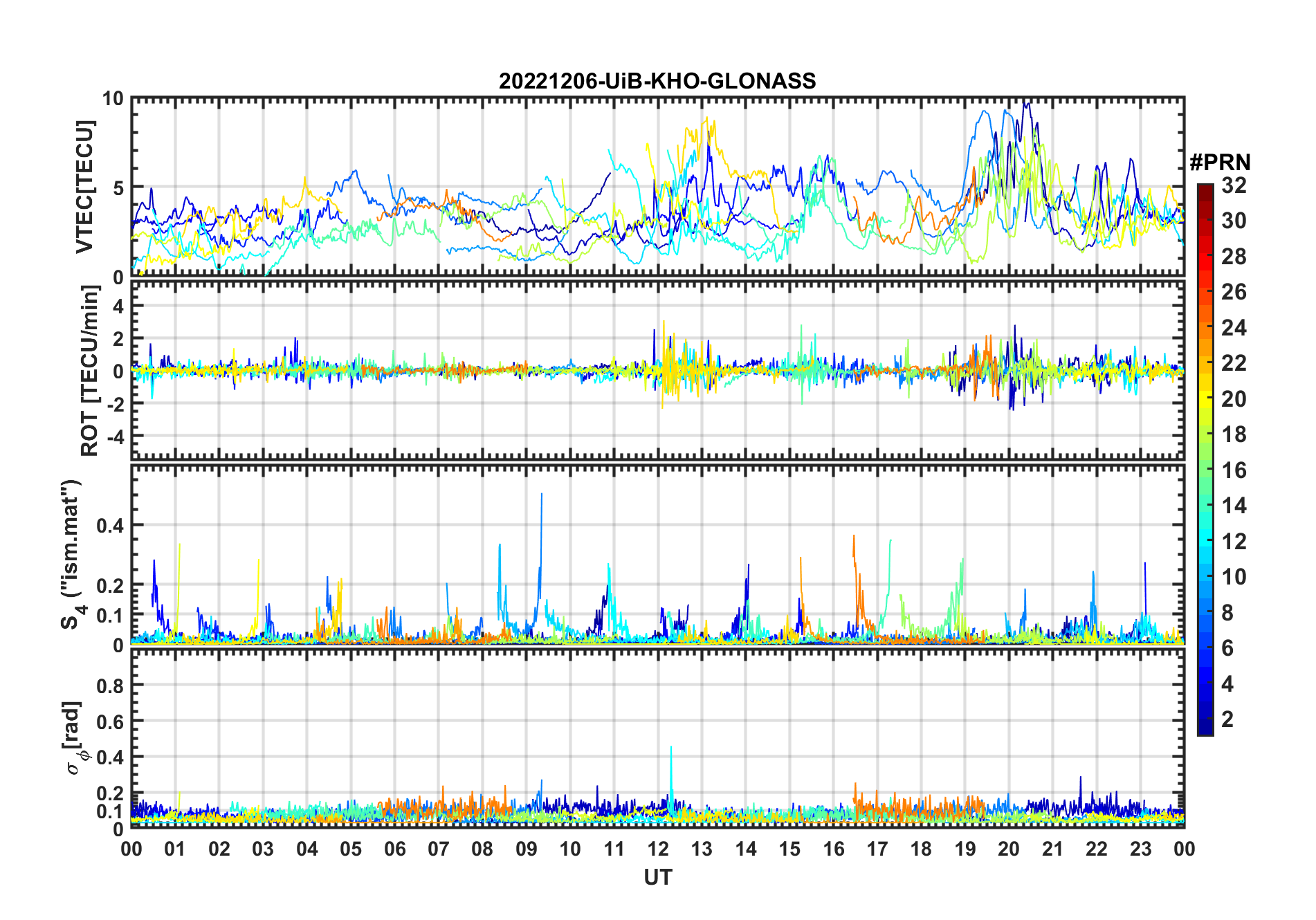The height and width of the screenshot is (920, 1316).
Task: Click the green section of colorbar near 16
Action: (1205, 468)
